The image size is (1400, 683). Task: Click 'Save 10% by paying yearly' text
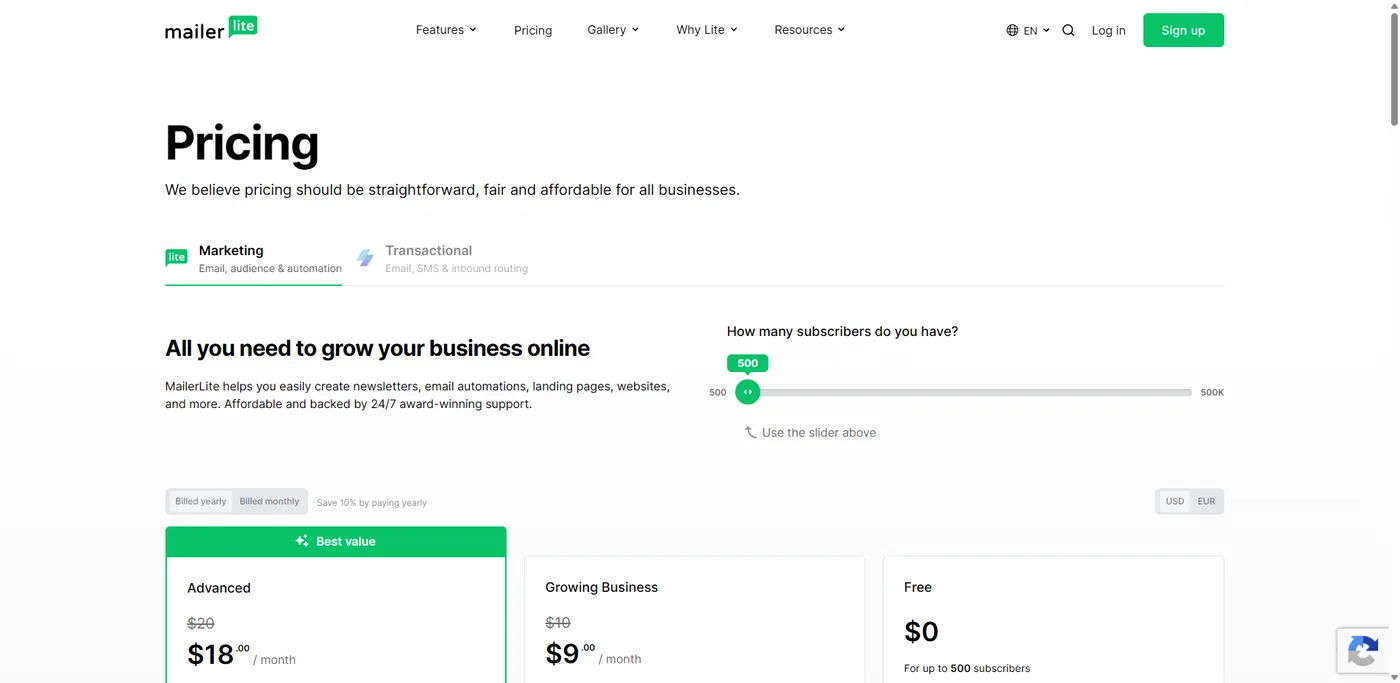[372, 503]
